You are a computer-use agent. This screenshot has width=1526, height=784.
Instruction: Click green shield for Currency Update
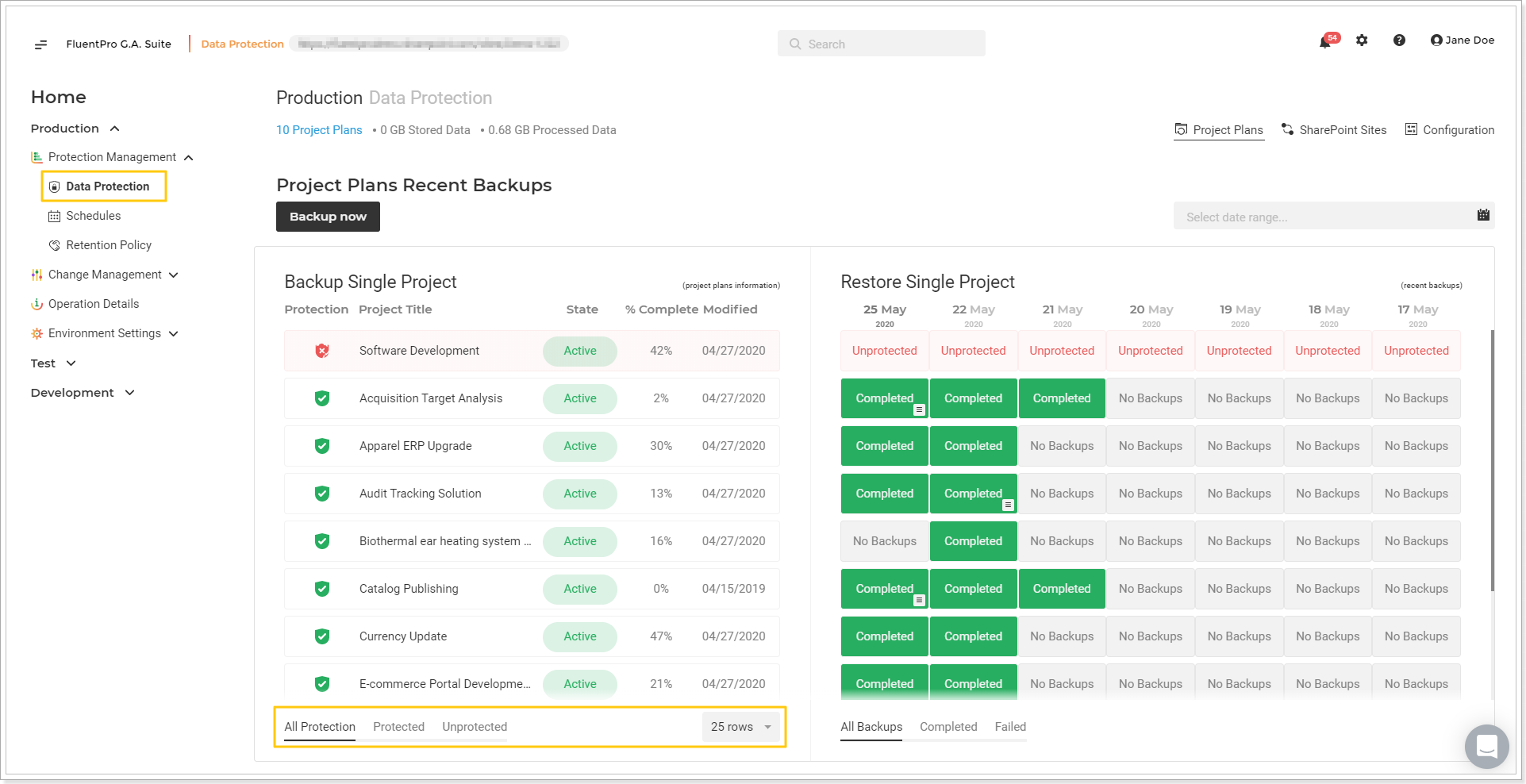point(322,636)
